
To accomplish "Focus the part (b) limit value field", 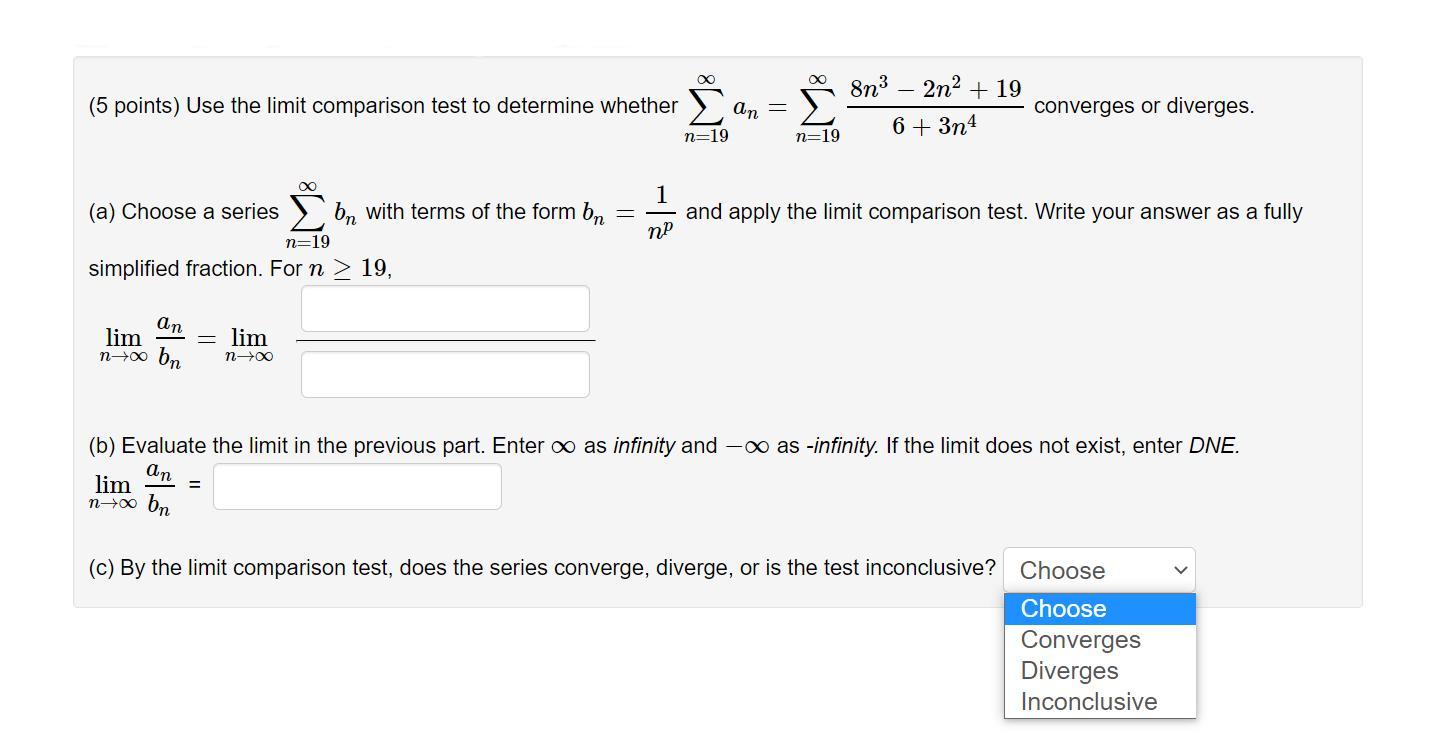I will [x=357, y=486].
